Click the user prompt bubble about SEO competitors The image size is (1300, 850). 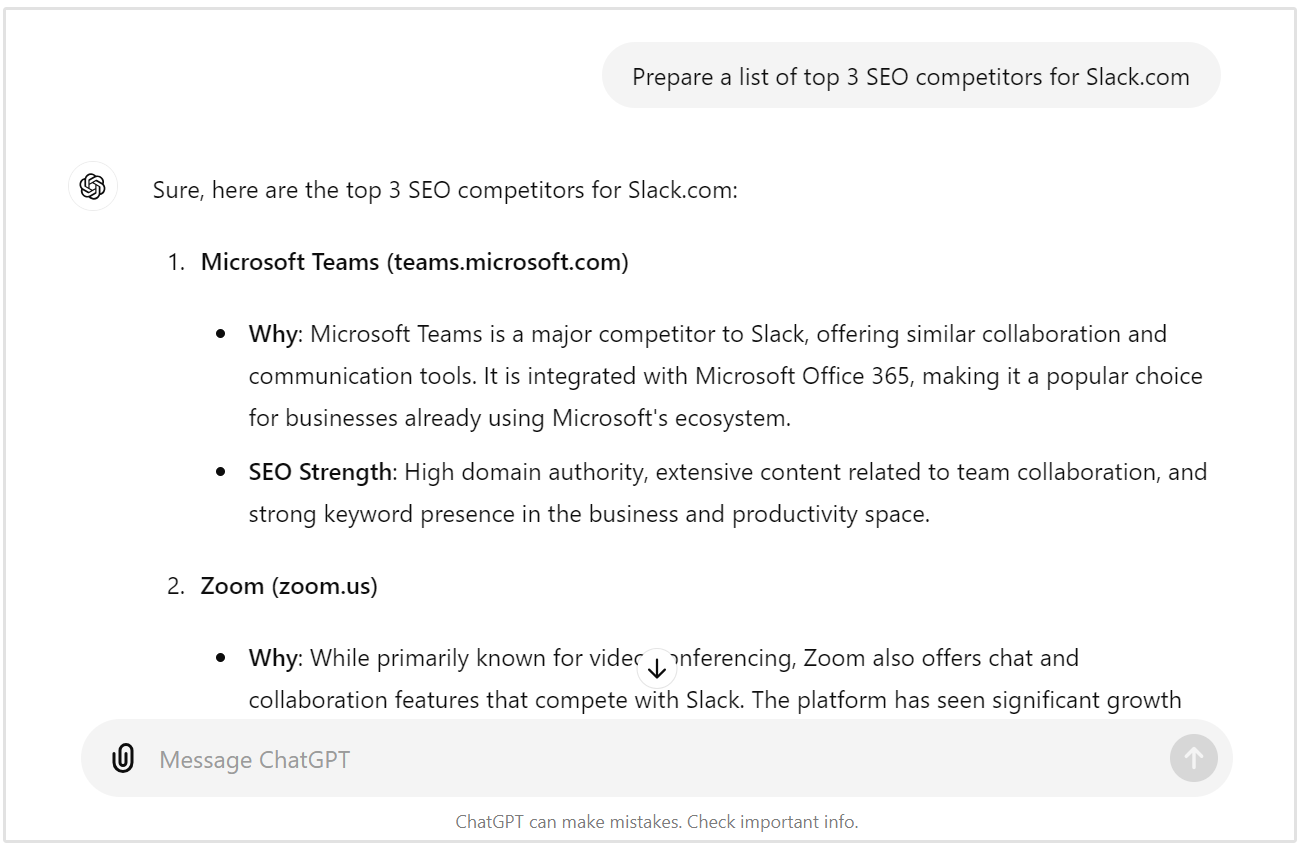coord(910,77)
